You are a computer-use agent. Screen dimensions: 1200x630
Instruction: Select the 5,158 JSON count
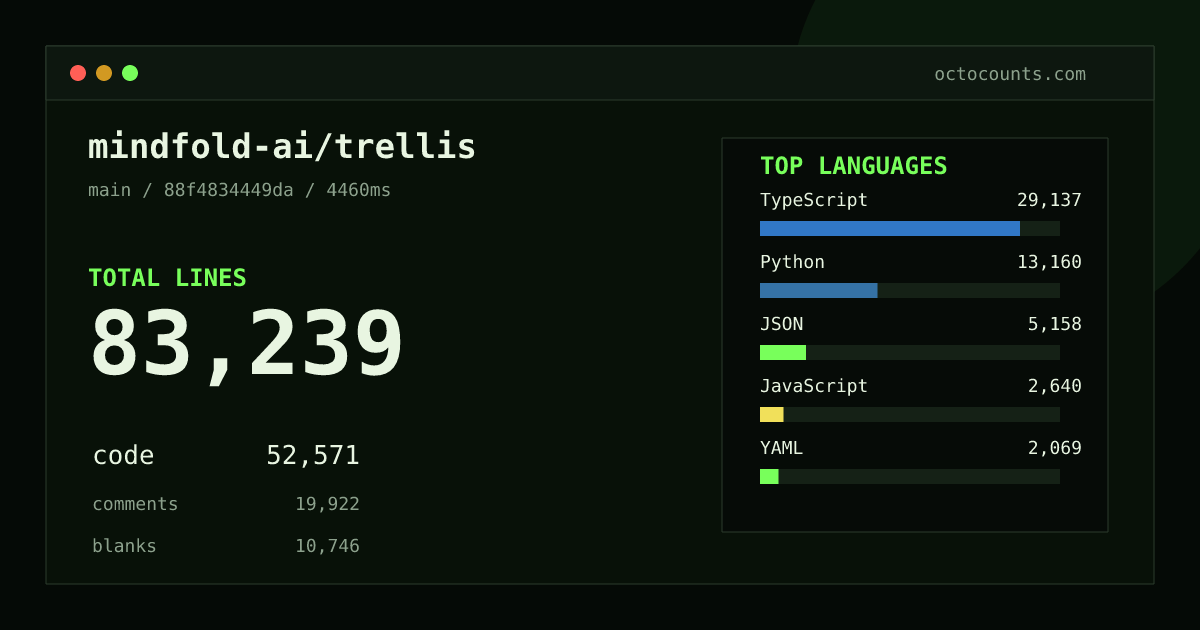pos(1055,324)
